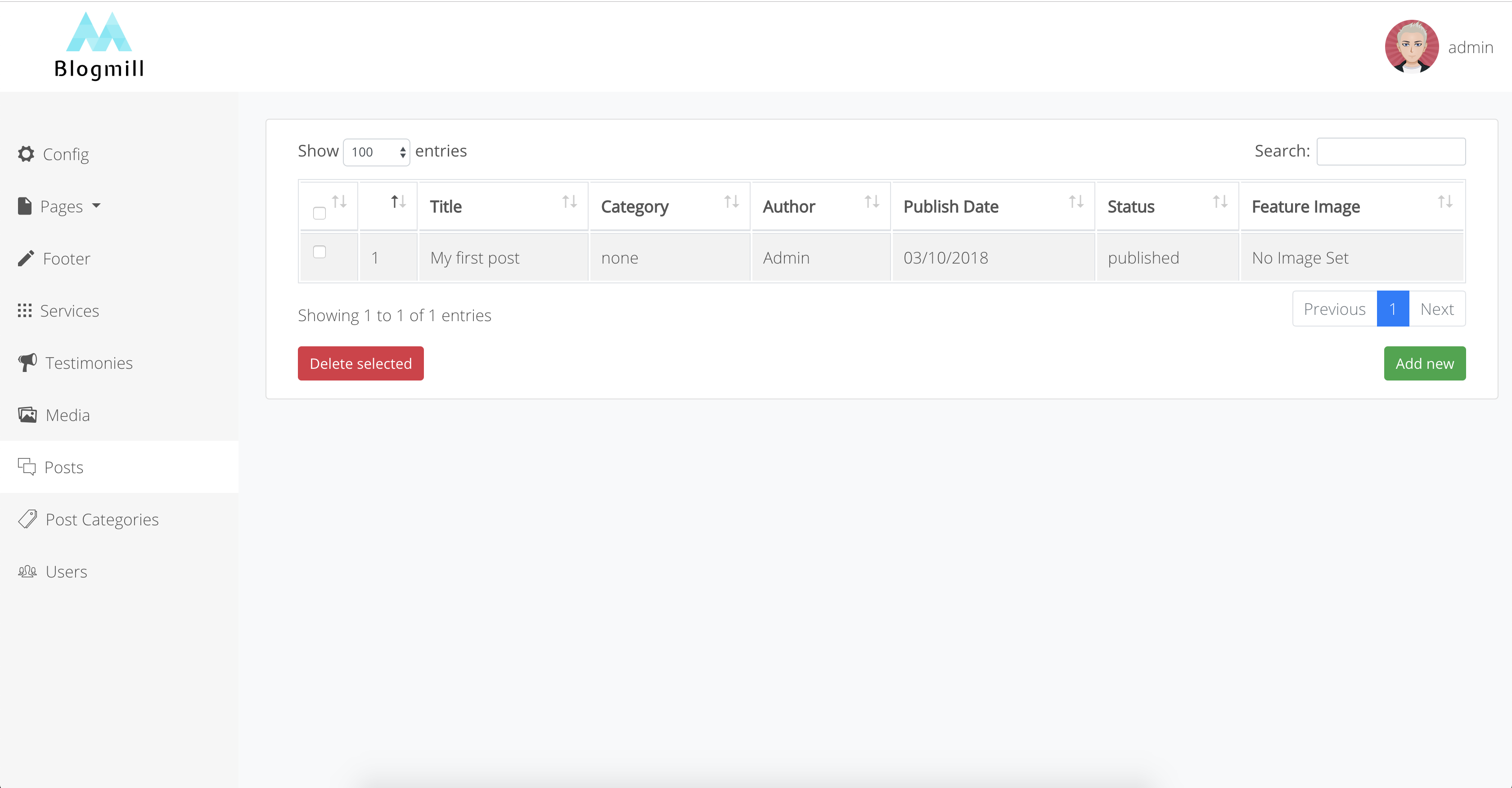Click the admin avatar picture
The width and height of the screenshot is (1512, 788).
point(1411,46)
